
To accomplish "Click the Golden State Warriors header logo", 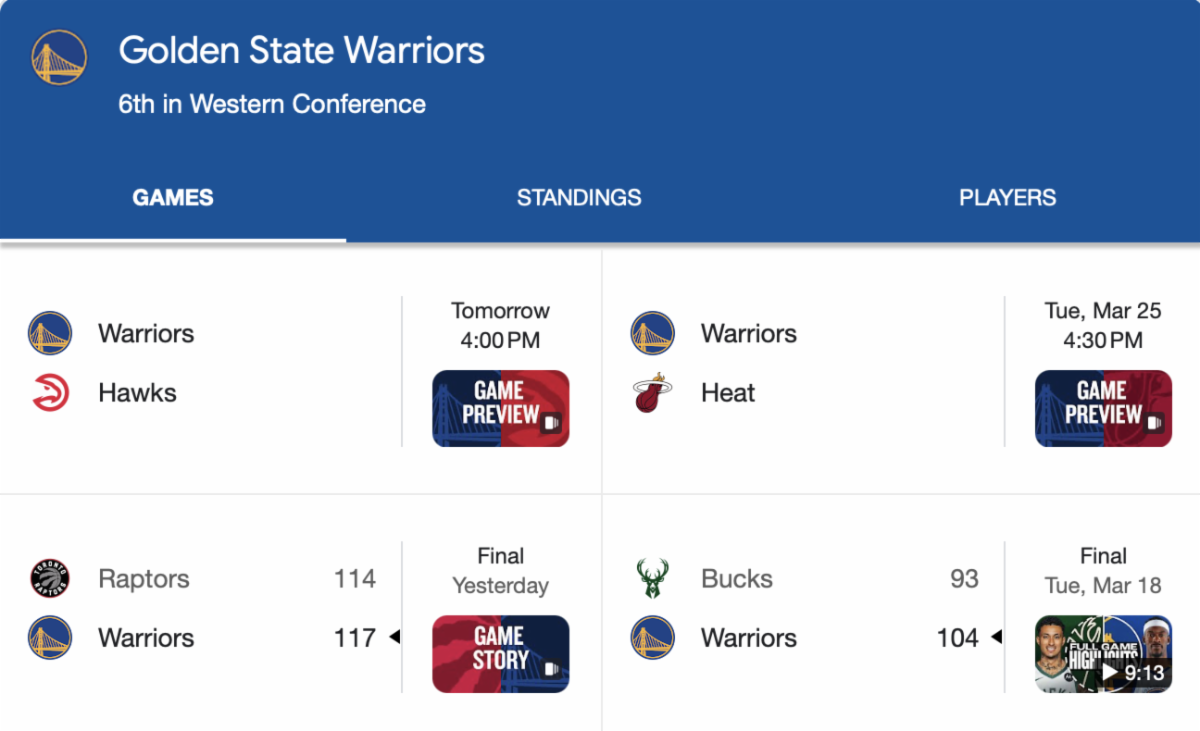I will [59, 57].
